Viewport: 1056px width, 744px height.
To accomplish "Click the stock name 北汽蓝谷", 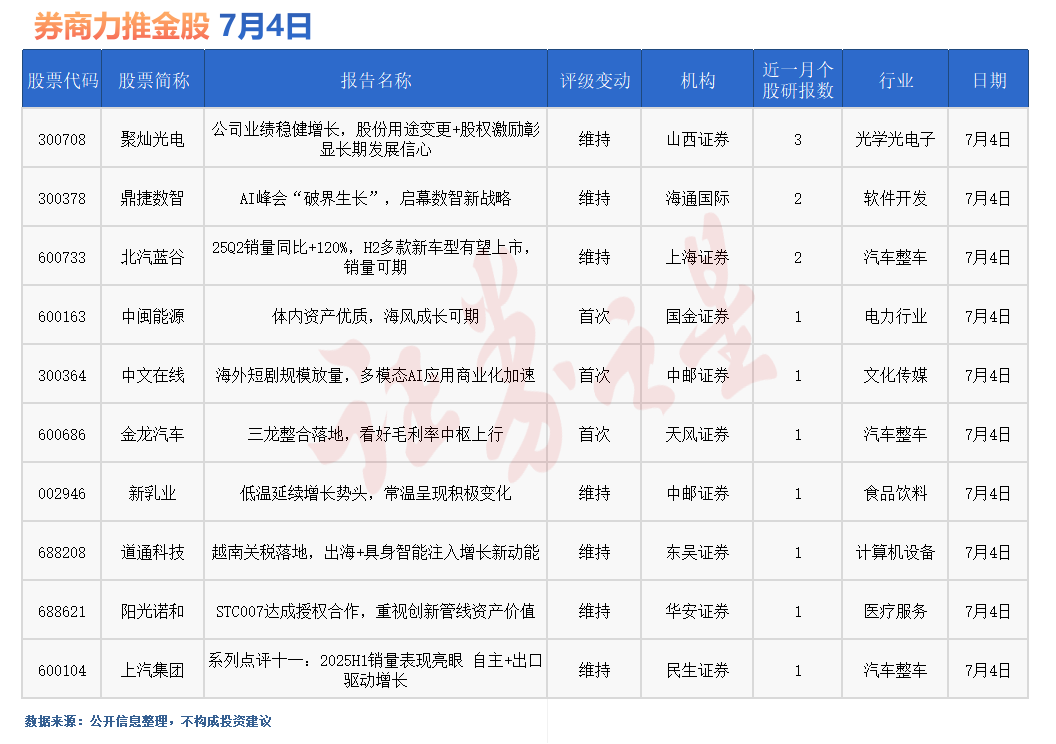I will coord(153,257).
